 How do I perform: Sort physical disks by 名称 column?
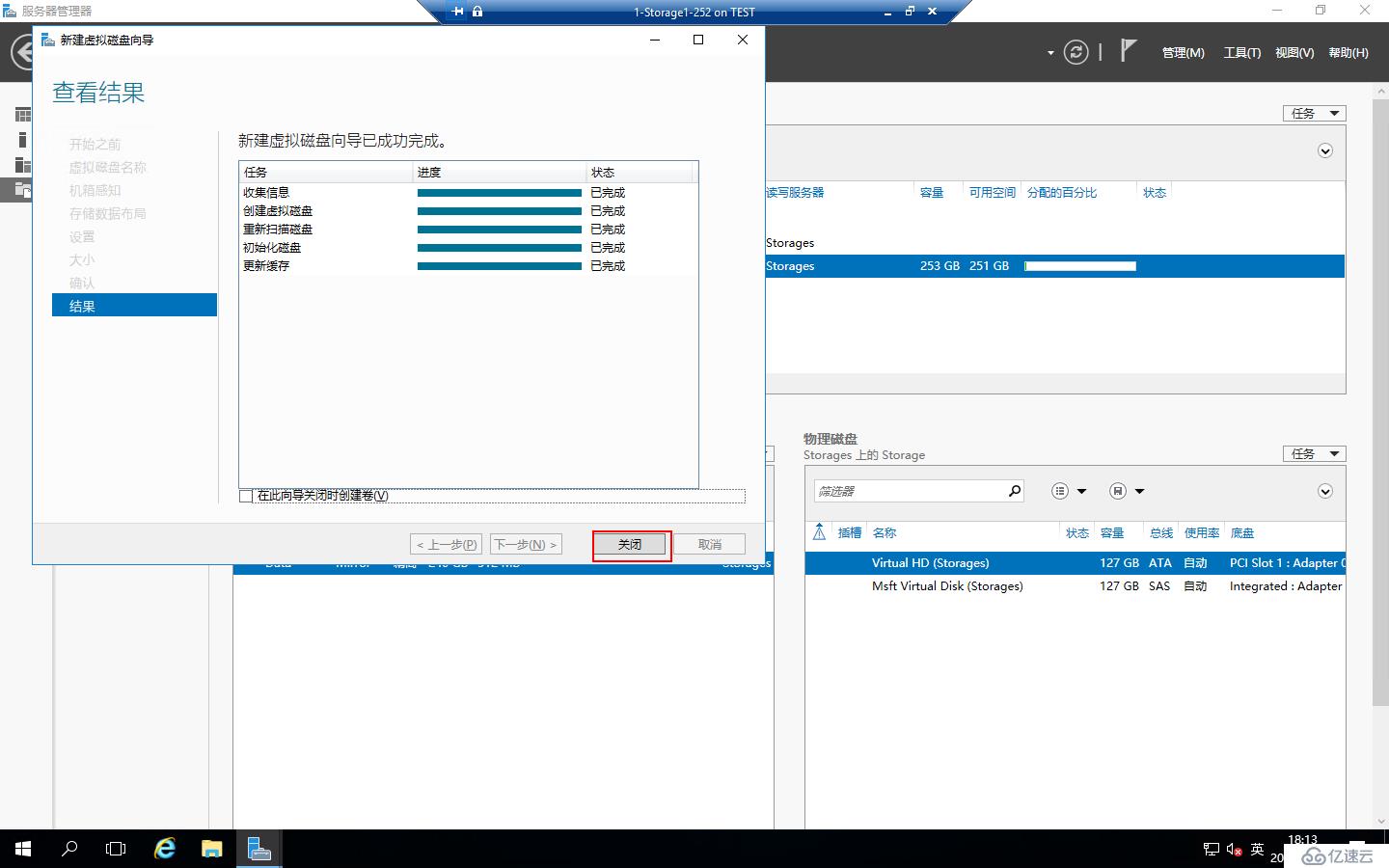[885, 532]
